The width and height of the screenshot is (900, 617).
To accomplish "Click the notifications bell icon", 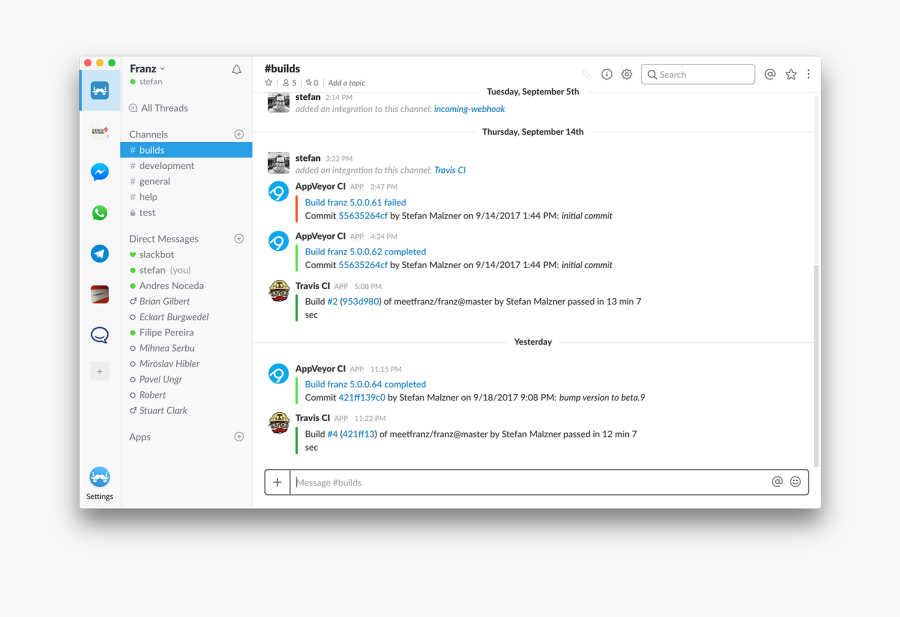I will pyautogui.click(x=237, y=70).
